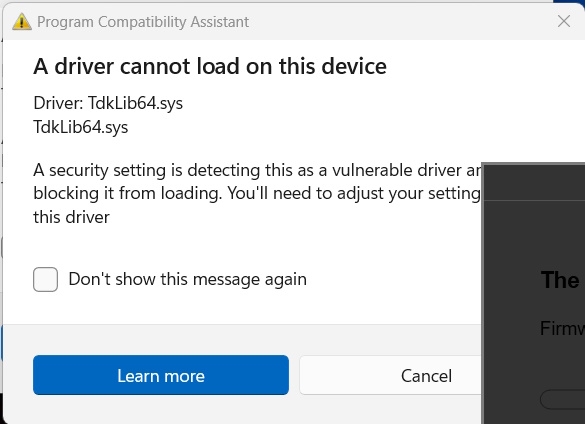The width and height of the screenshot is (585, 424).
Task: Click the rounded button in dark window
Action: pyautogui.click(x=562, y=400)
